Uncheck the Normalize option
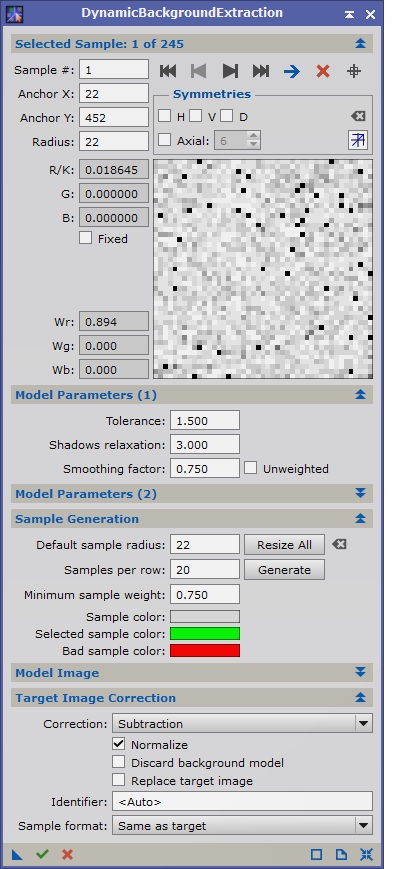The width and height of the screenshot is (410, 869). 119,744
